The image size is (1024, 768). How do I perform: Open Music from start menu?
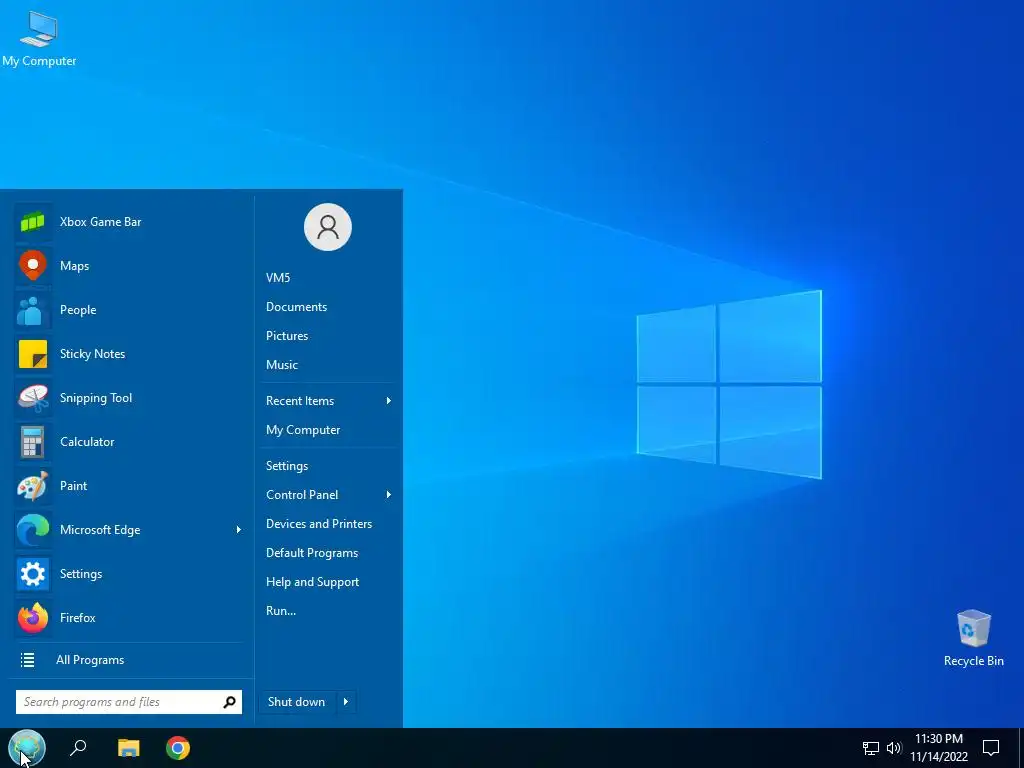[x=282, y=365]
